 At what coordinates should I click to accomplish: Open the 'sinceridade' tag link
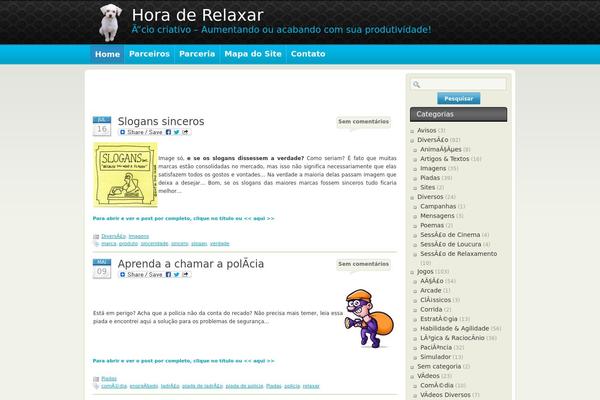tap(154, 244)
